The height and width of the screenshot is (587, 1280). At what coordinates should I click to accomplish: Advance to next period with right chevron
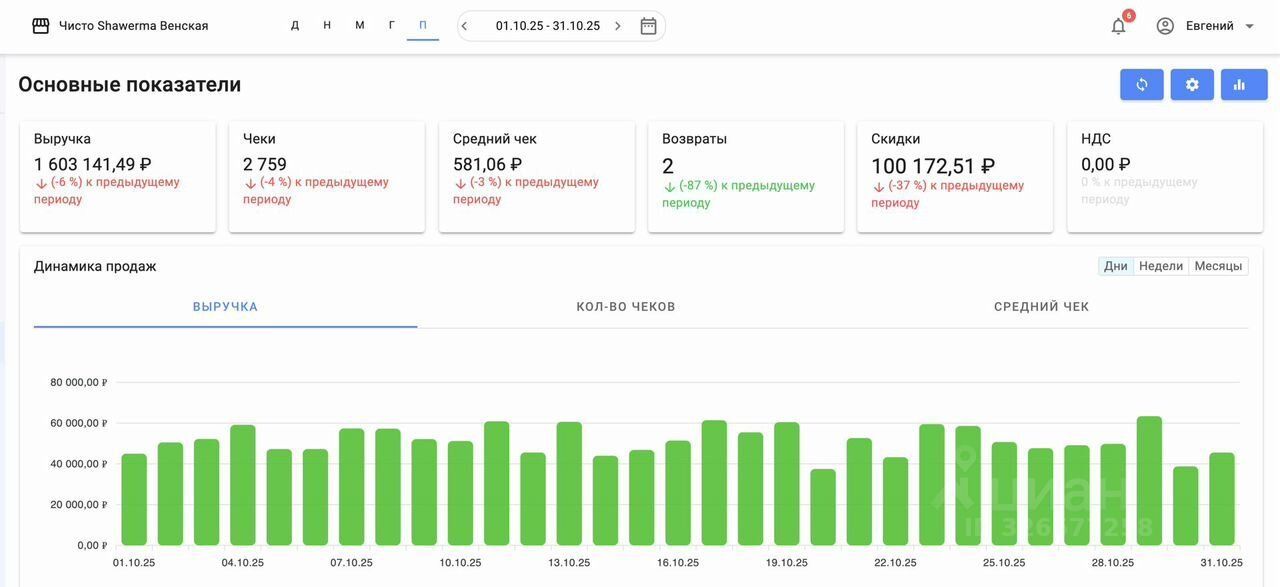coord(617,26)
